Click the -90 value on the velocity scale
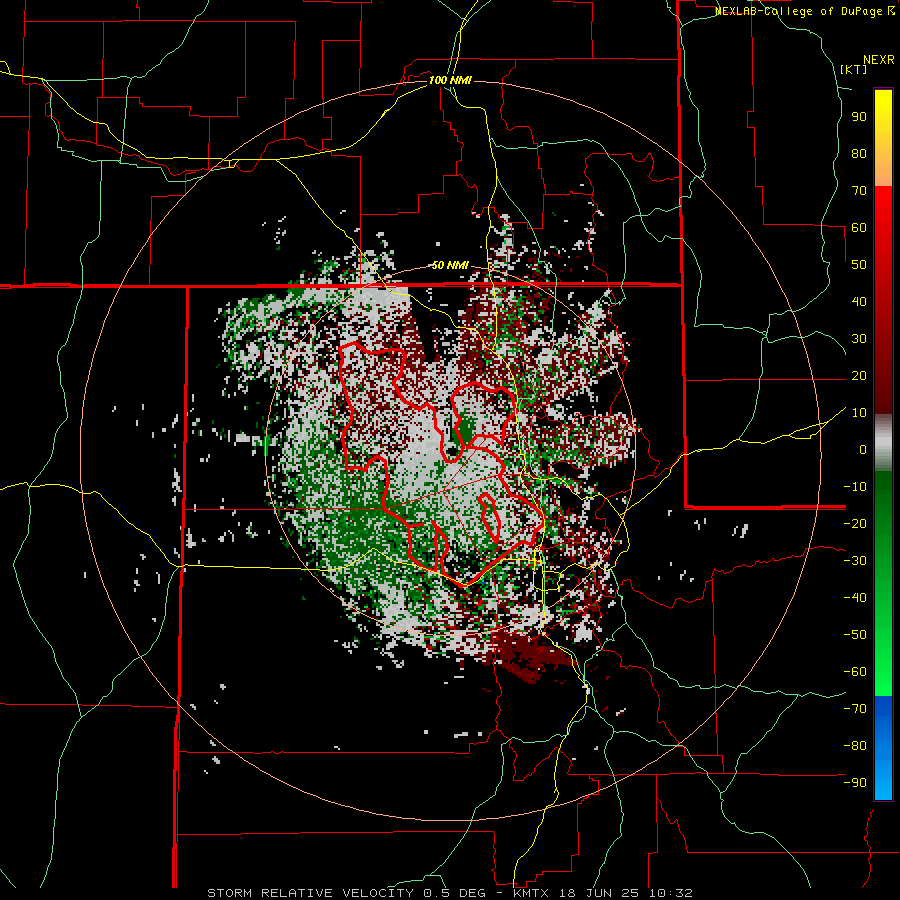 point(855,783)
